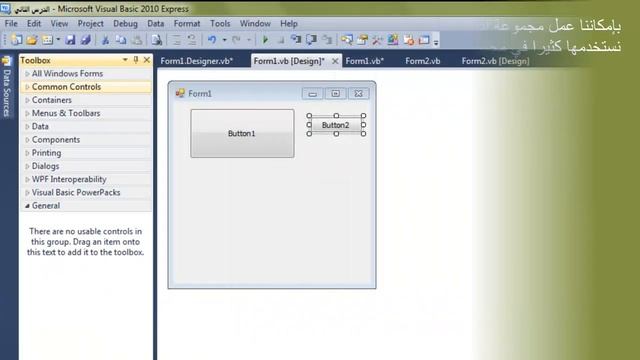Open the Debug menu
The height and width of the screenshot is (360, 640).
click(125, 24)
